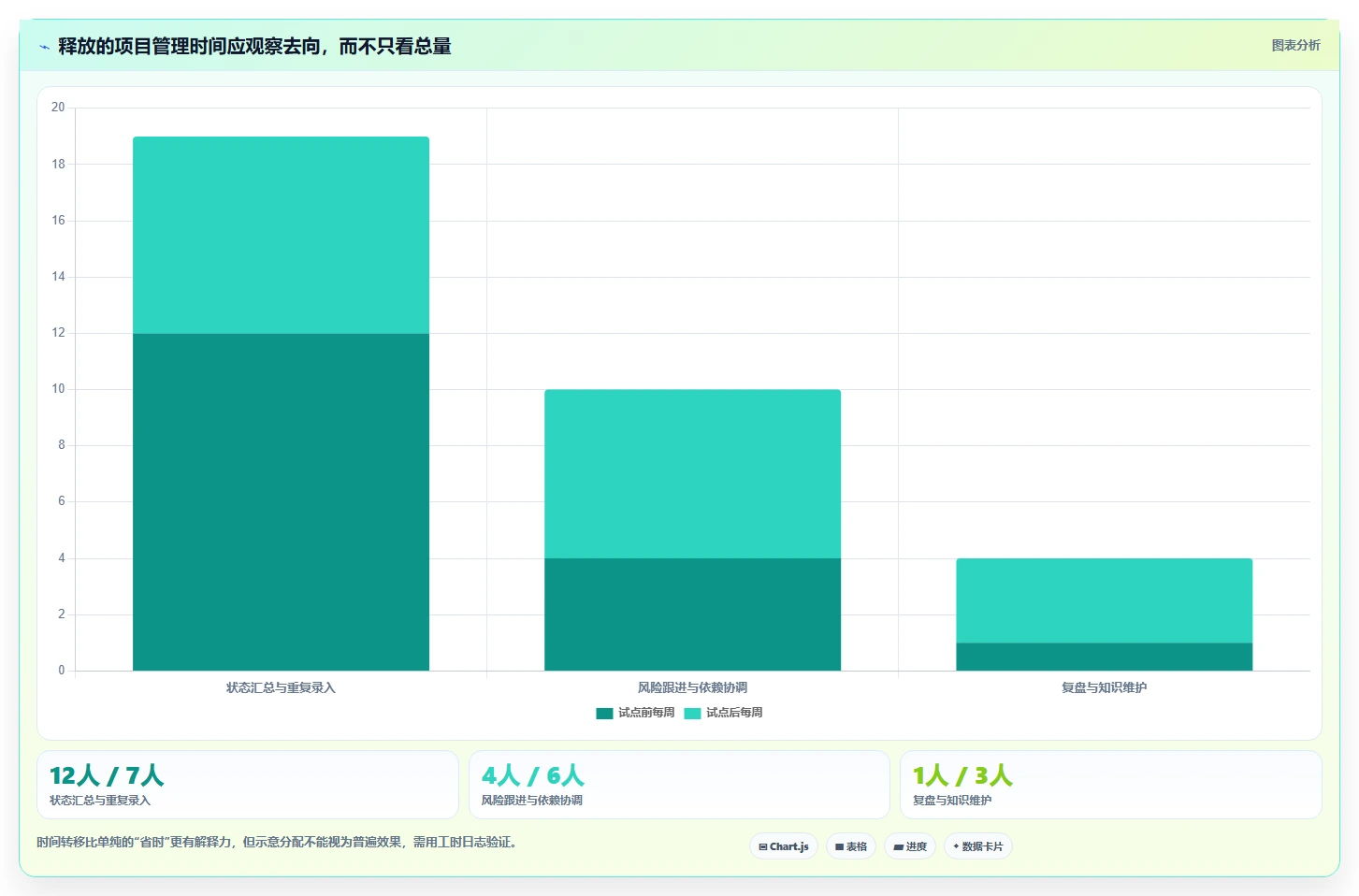1359x896 pixels.
Task: Click the dark segment of the 风险跟进与依赖协调 bar
Action: 692,614
